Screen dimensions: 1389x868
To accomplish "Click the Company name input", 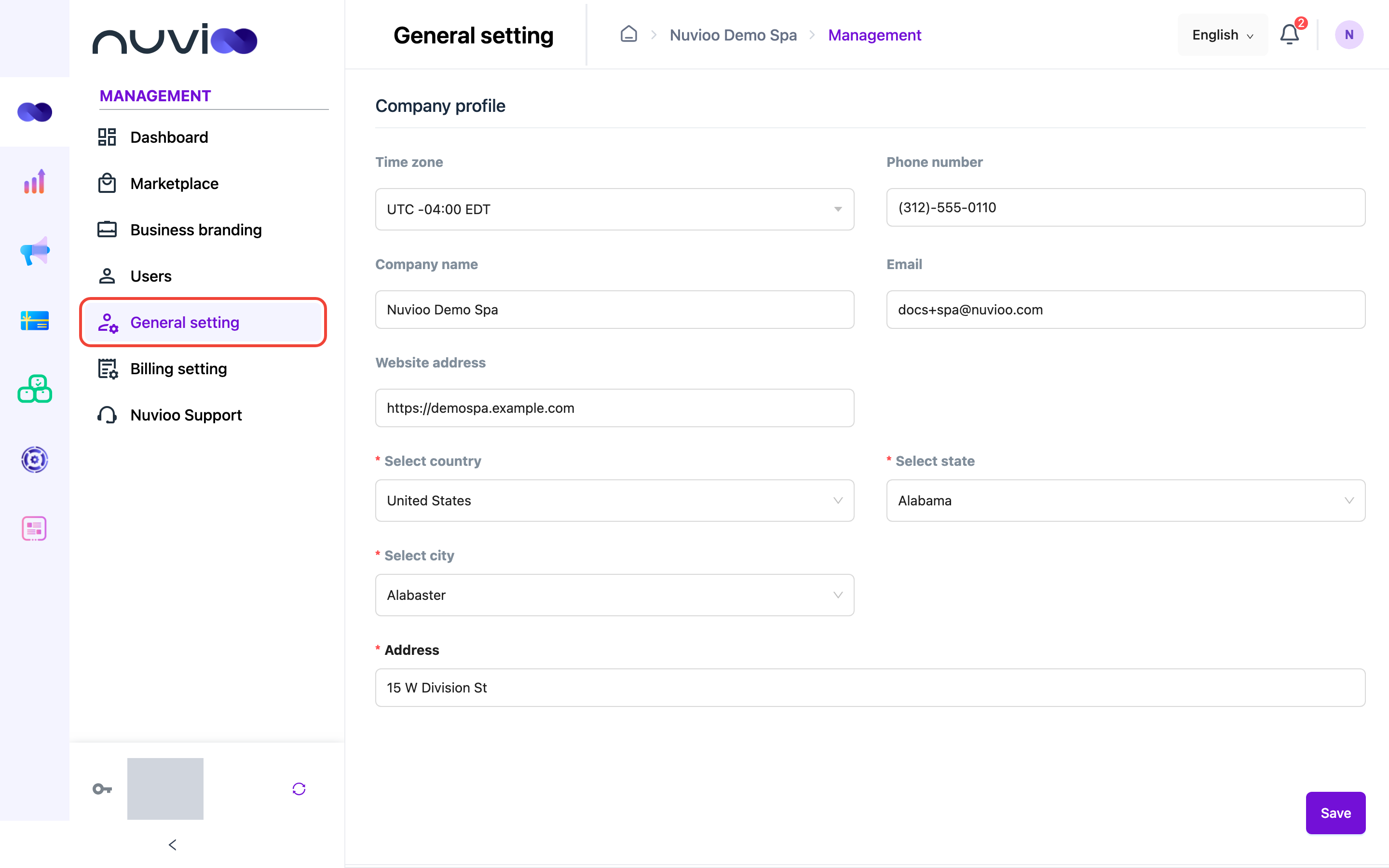I will (x=614, y=310).
